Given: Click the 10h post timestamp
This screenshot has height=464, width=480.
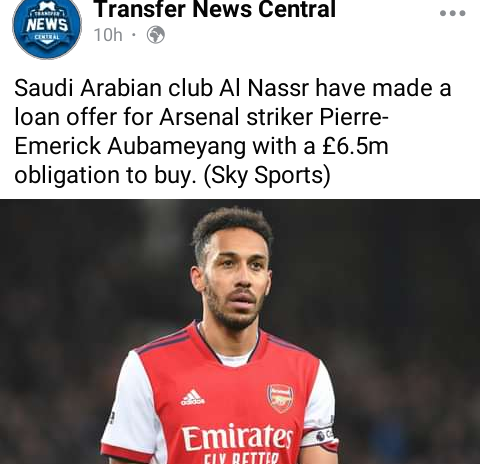Looking at the screenshot, I should pyautogui.click(x=108, y=35).
